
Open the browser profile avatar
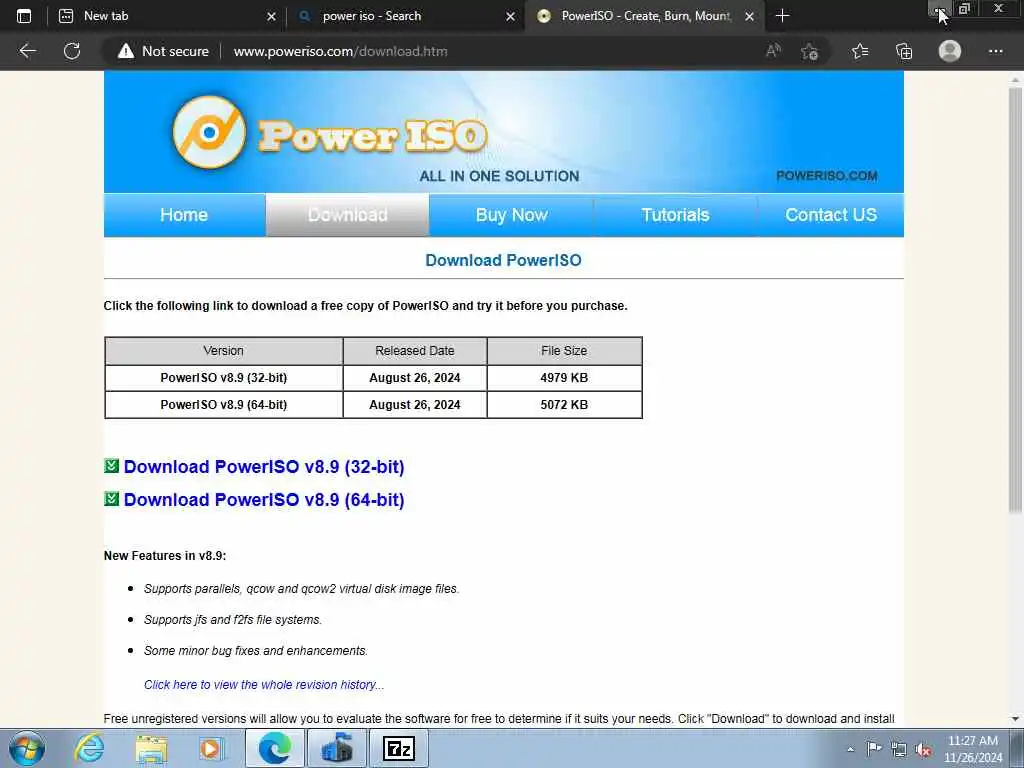pyautogui.click(x=950, y=51)
